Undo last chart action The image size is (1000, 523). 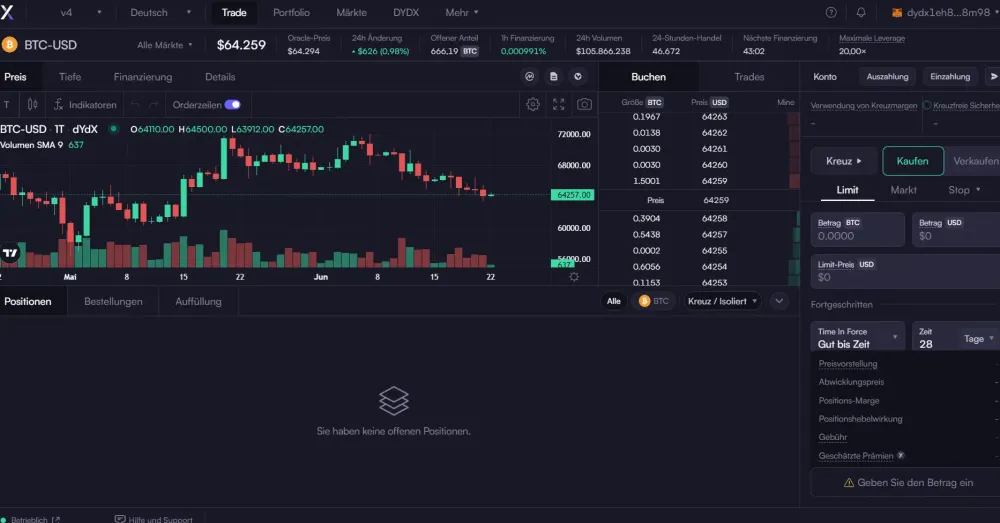pos(135,105)
